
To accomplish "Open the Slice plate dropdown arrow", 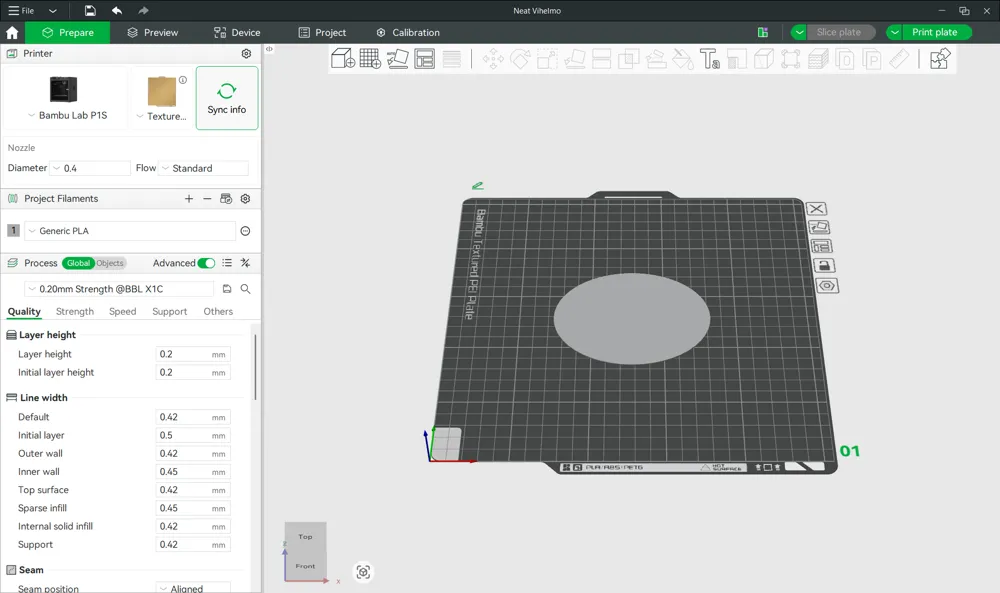I will tap(799, 33).
